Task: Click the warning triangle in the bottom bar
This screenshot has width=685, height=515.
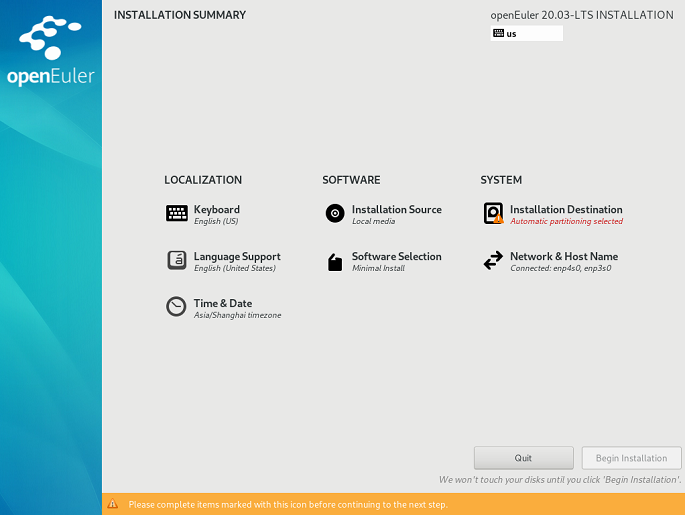Action: (113, 504)
